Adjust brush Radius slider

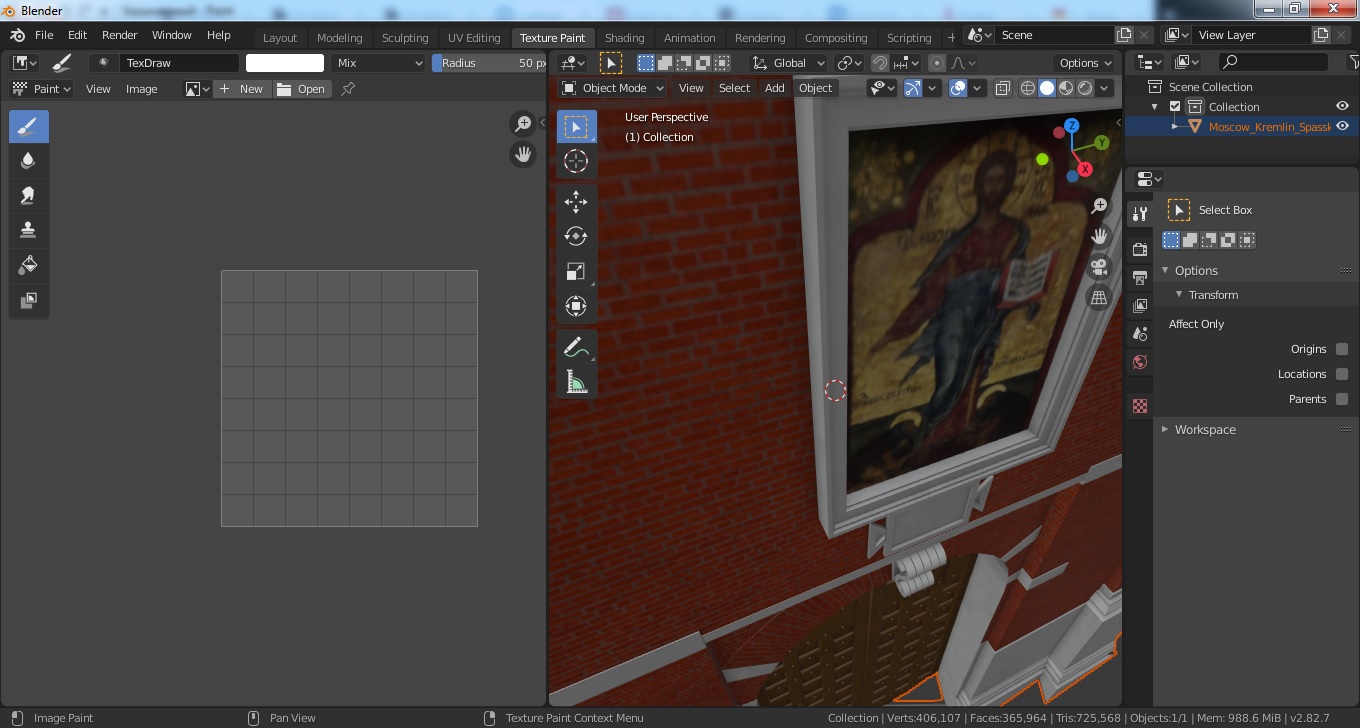(489, 63)
